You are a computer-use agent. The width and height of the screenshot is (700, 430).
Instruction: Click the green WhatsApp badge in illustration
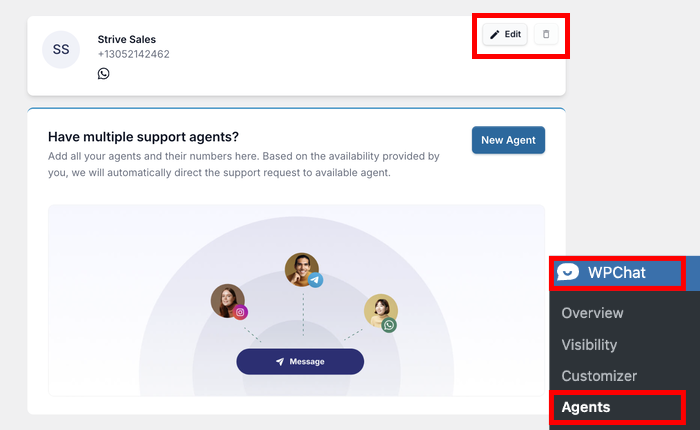point(389,325)
